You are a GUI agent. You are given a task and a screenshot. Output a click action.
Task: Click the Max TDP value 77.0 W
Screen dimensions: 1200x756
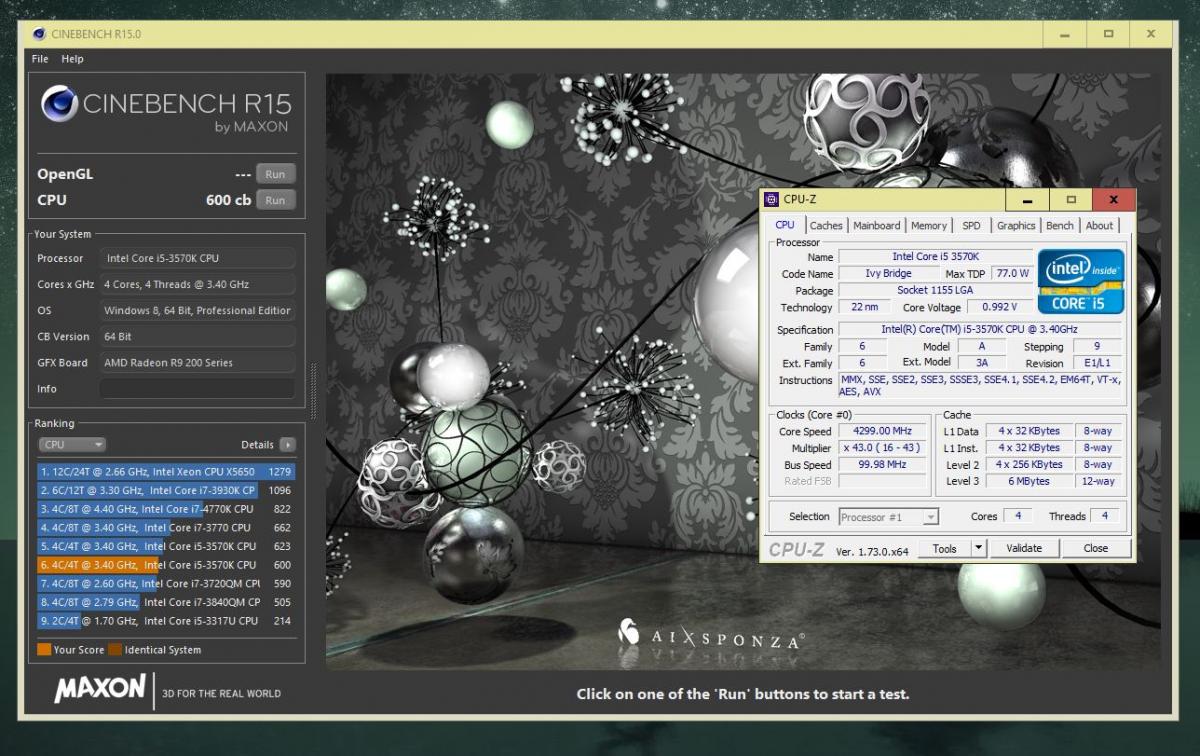pyautogui.click(x=1012, y=273)
